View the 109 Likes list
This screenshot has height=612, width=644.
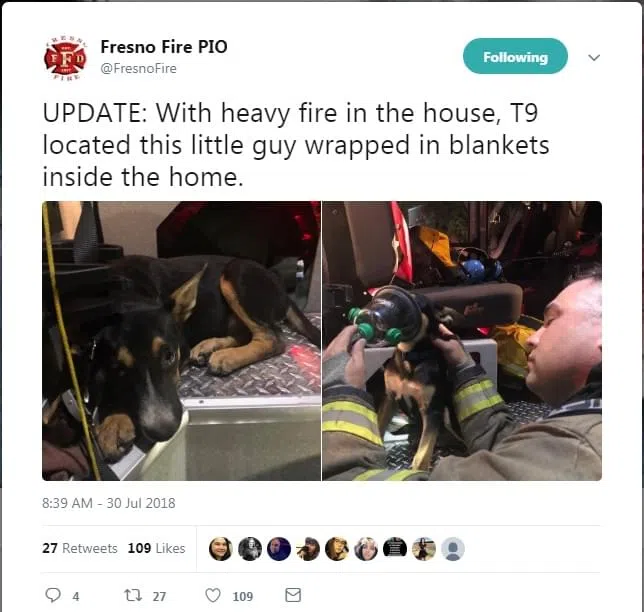tap(156, 548)
